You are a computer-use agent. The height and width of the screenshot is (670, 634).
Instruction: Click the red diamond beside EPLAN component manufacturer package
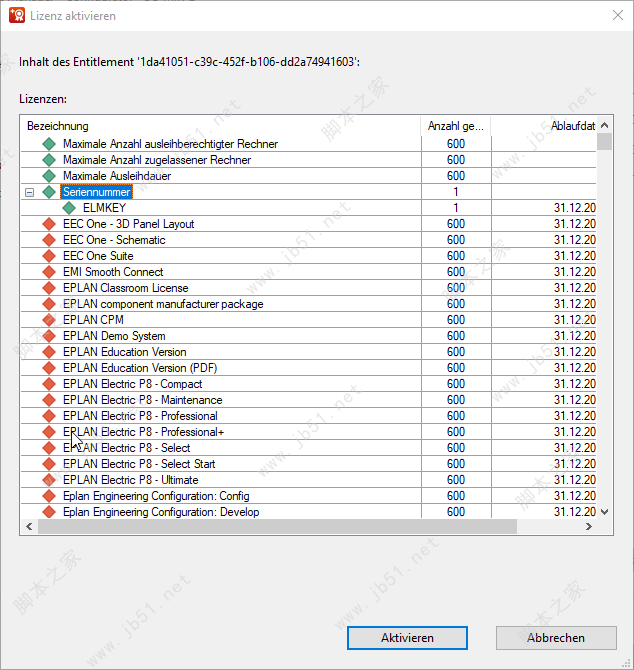pyautogui.click(x=49, y=304)
